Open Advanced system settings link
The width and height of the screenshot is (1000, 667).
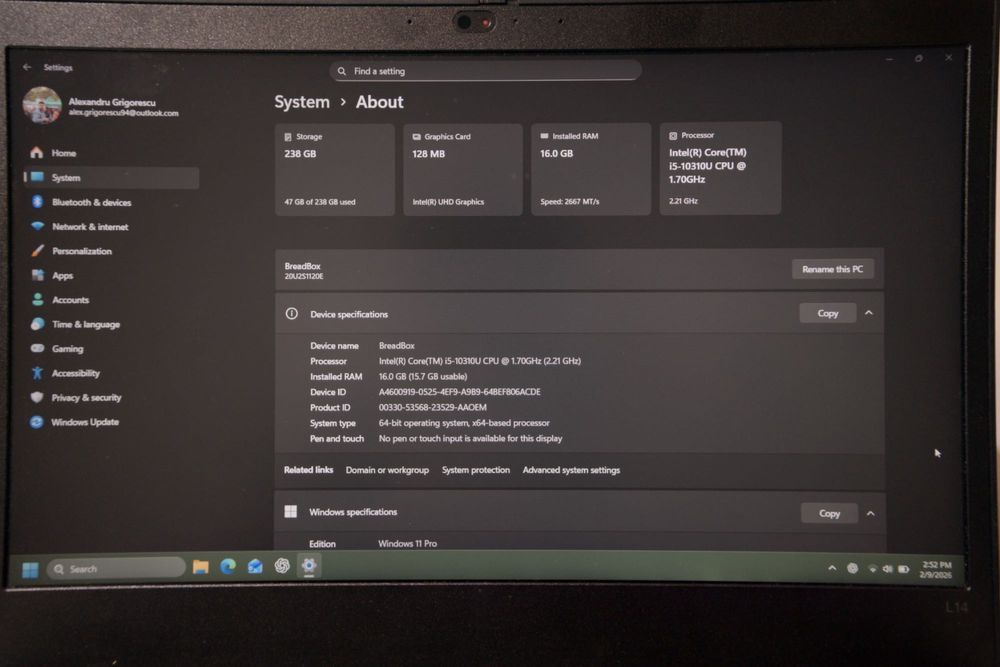click(571, 470)
